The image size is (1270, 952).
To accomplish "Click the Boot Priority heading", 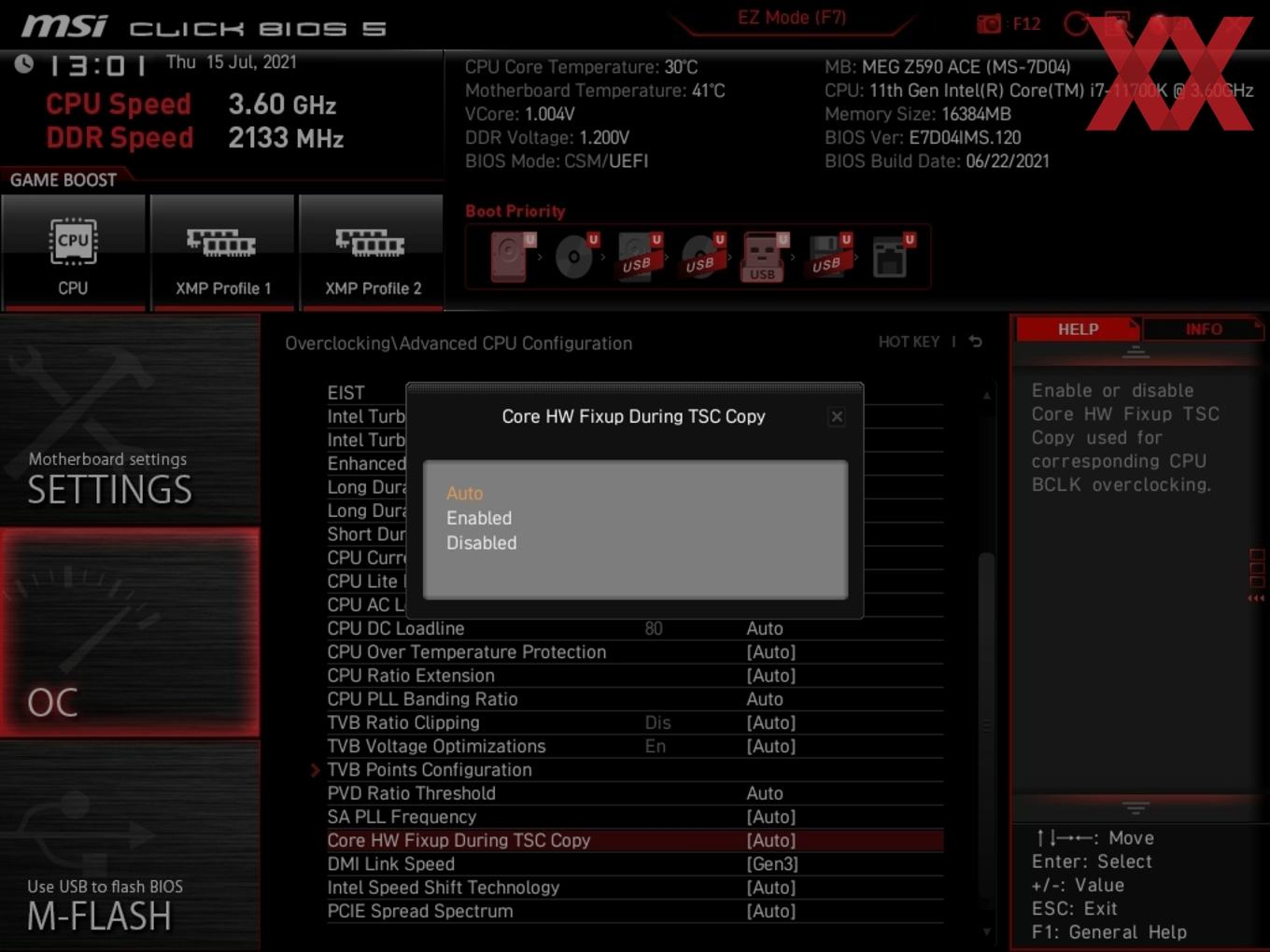I will [515, 211].
